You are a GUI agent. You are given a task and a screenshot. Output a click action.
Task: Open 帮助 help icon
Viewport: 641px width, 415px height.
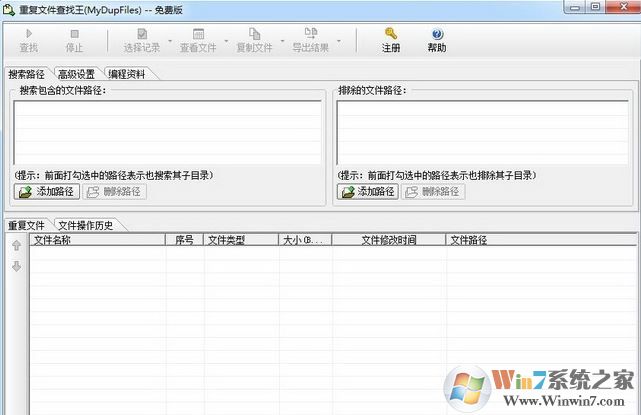point(437,34)
